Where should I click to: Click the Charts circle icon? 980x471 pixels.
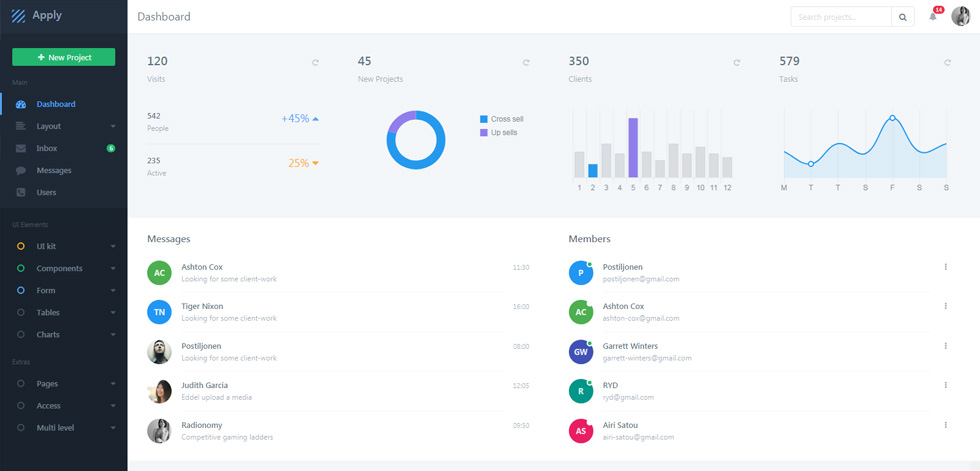21,335
